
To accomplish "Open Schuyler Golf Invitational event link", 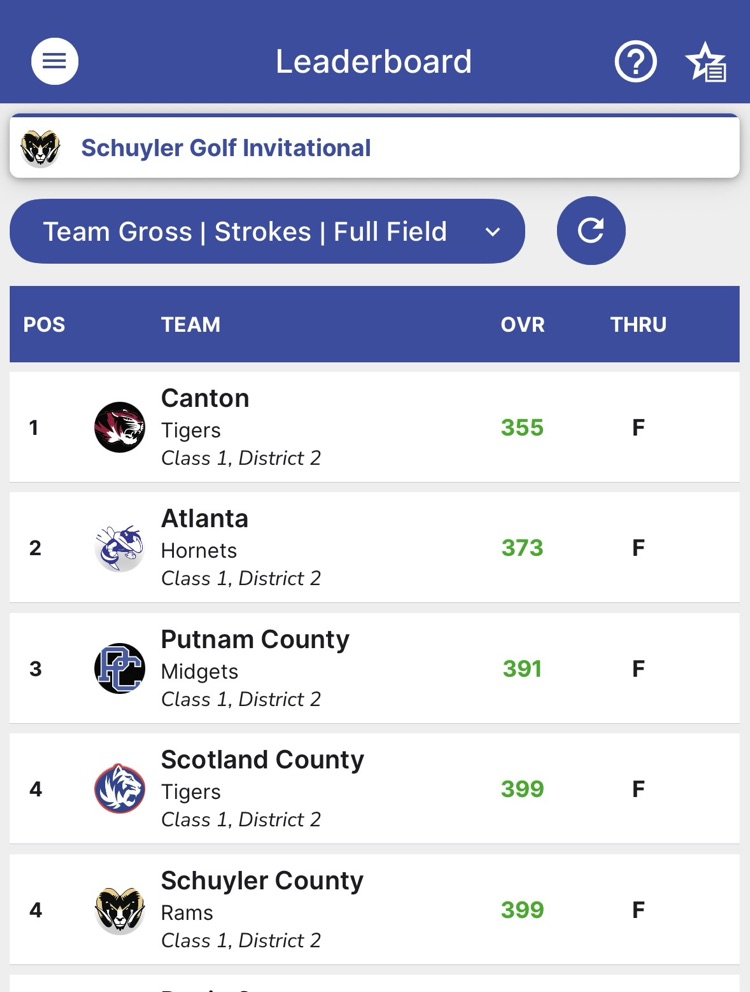I will pos(226,148).
